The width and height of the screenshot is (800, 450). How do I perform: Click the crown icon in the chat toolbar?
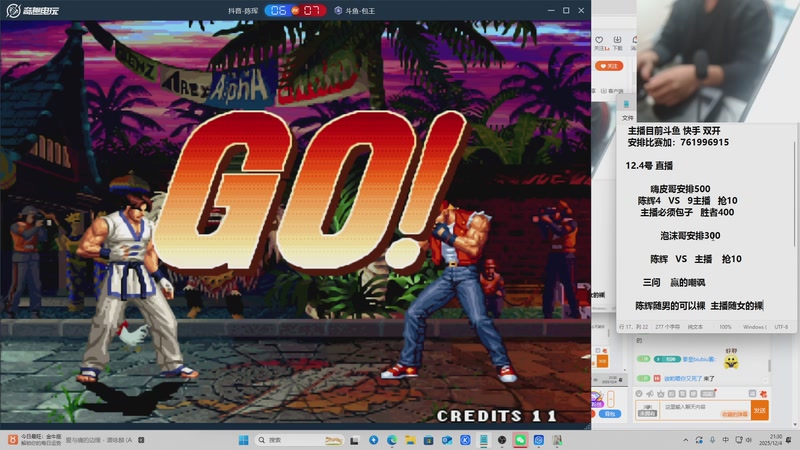point(661,394)
